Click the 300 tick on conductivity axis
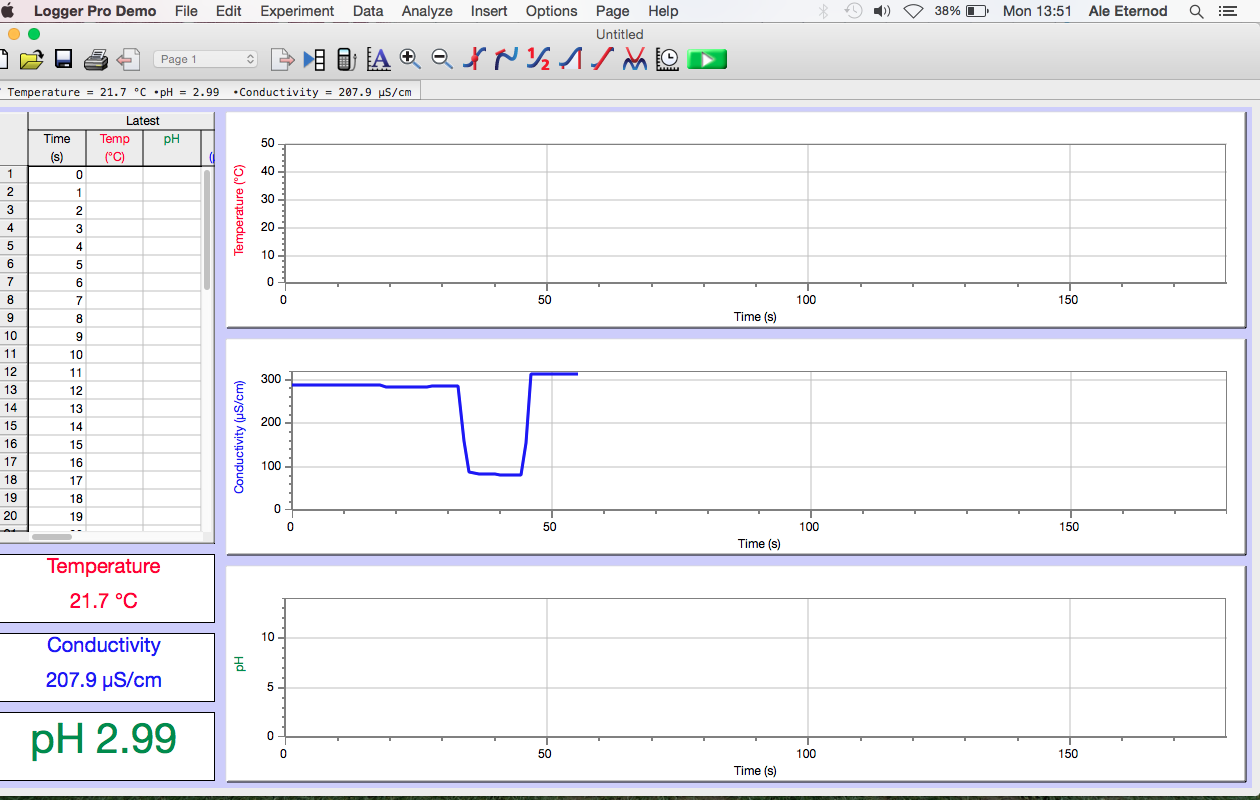This screenshot has width=1260, height=800. [269, 379]
